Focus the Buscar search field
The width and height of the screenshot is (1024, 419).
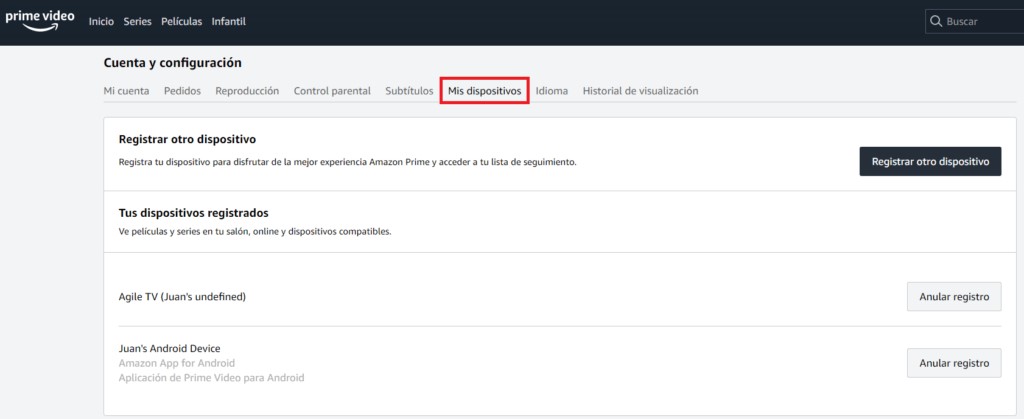coord(980,21)
